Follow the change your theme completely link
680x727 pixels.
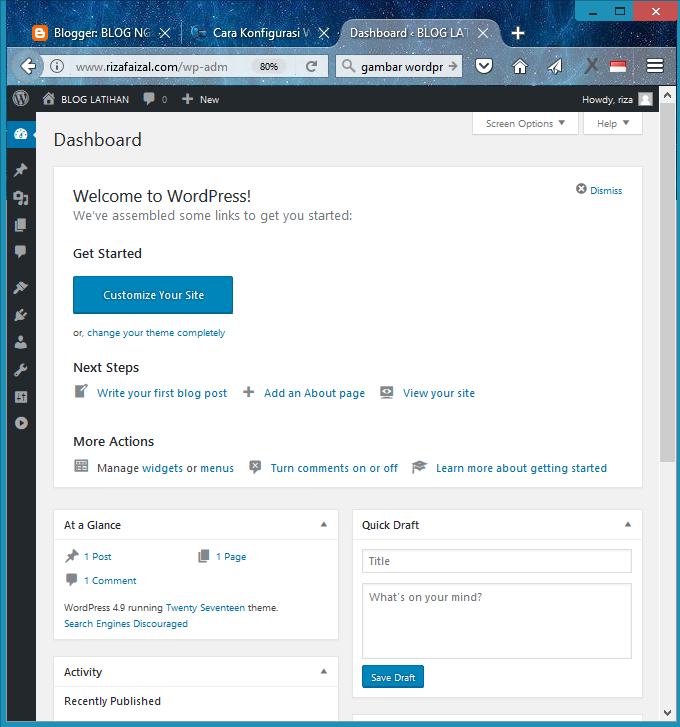(156, 333)
